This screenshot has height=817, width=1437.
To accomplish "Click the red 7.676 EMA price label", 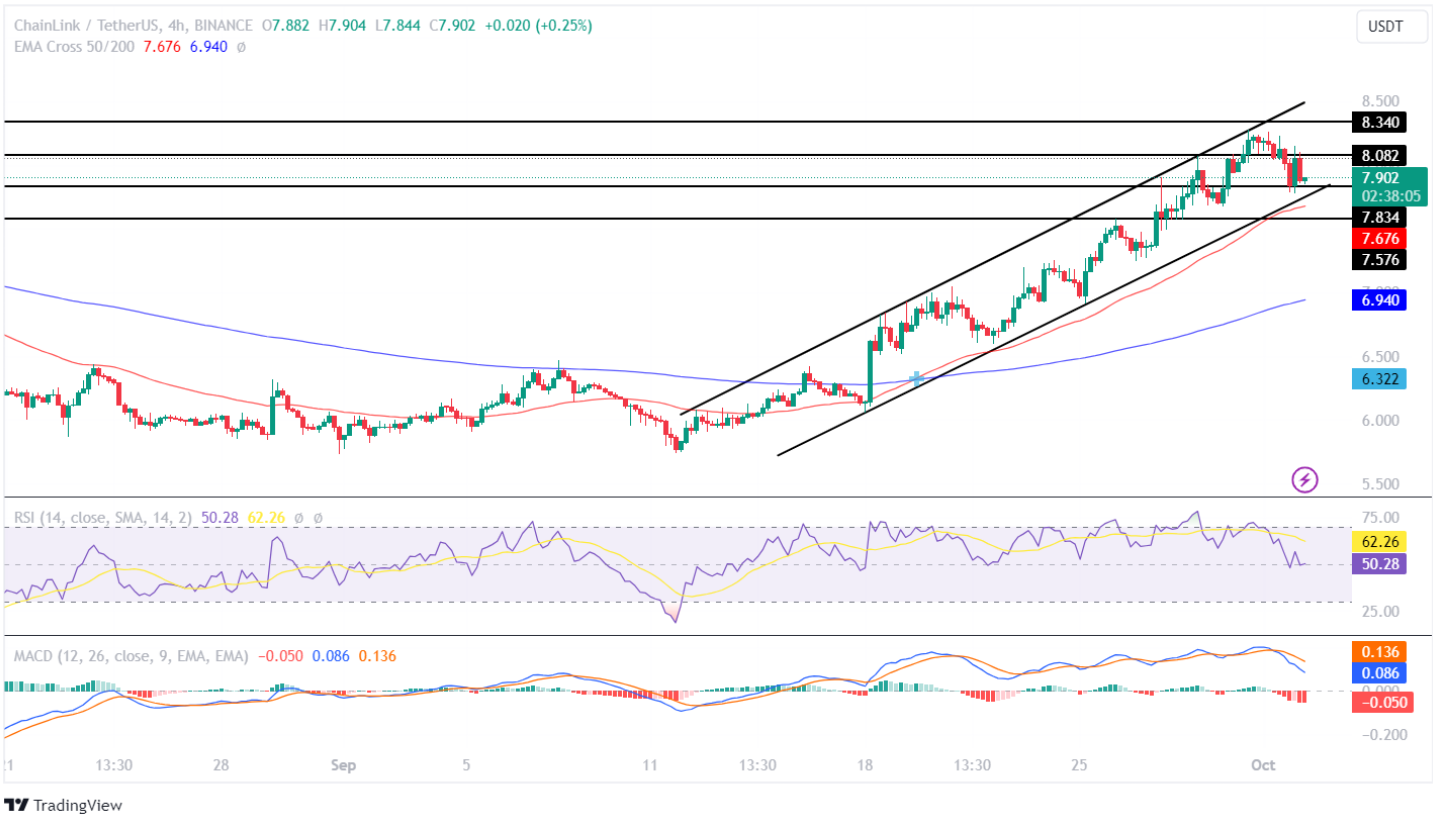I will [x=1379, y=238].
